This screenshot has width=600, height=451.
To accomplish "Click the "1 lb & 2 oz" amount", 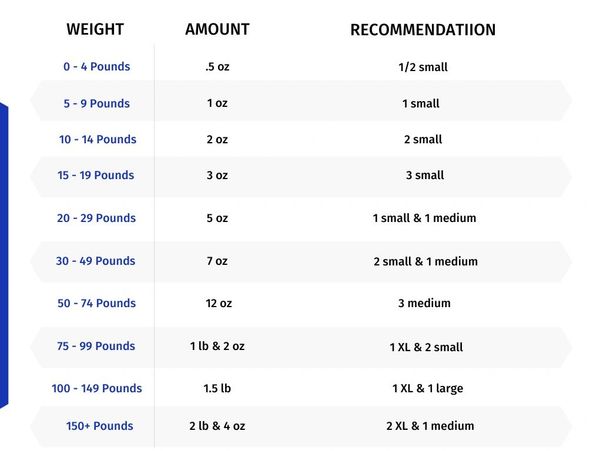I will (x=217, y=346).
